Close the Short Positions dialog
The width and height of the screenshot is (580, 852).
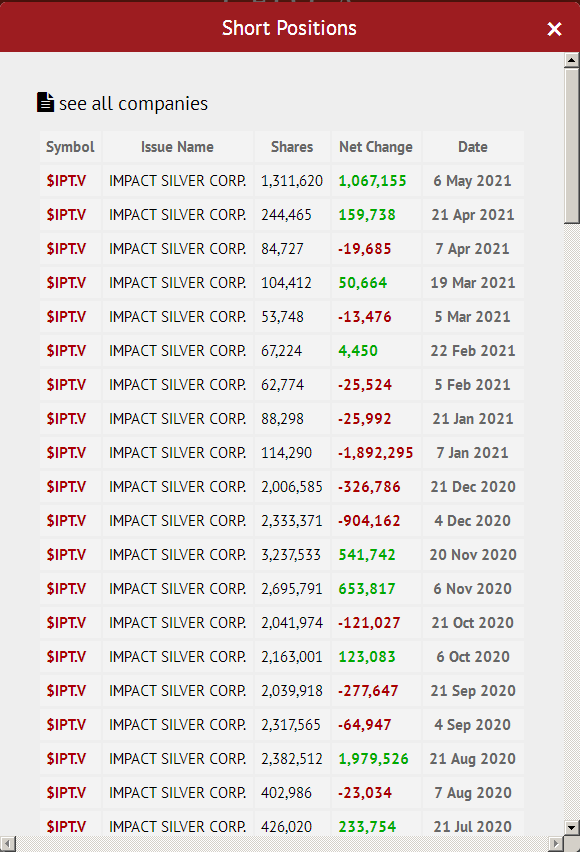click(x=554, y=29)
